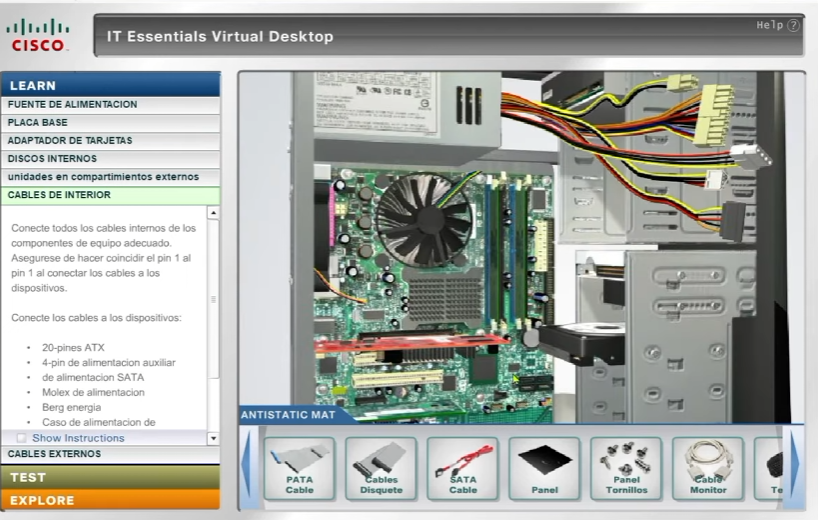Image resolution: width=818 pixels, height=520 pixels.
Task: Click the Molex de alimentacion list item
Action: [93, 392]
